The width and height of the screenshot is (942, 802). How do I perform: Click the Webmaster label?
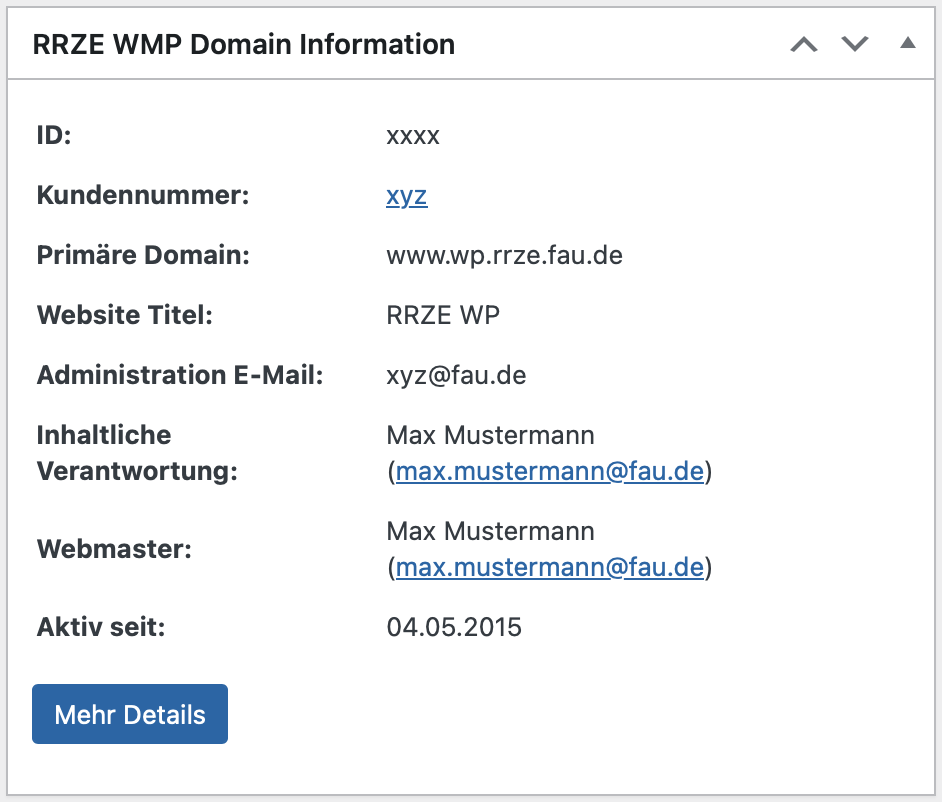point(113,550)
